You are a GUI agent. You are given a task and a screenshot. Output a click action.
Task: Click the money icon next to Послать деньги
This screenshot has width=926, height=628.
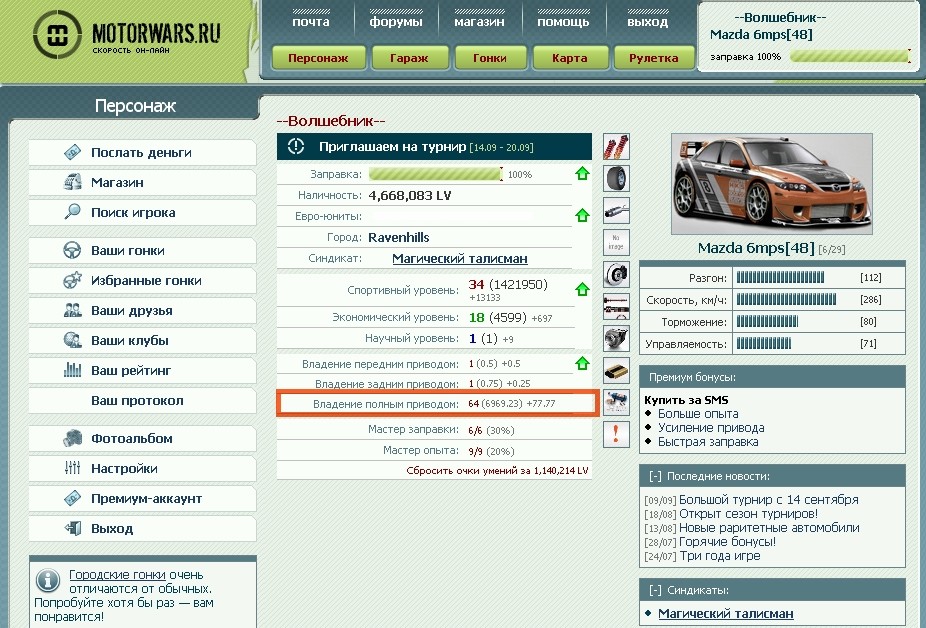73,152
